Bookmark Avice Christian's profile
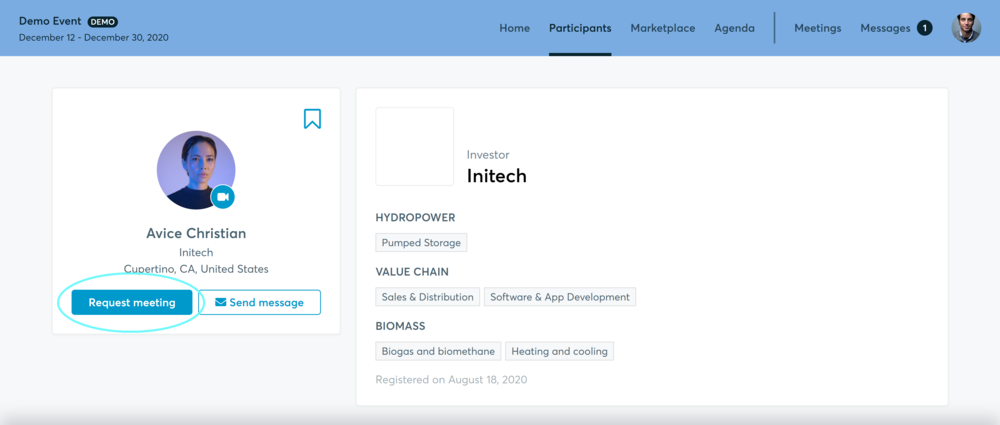The image size is (1000, 425). [312, 119]
